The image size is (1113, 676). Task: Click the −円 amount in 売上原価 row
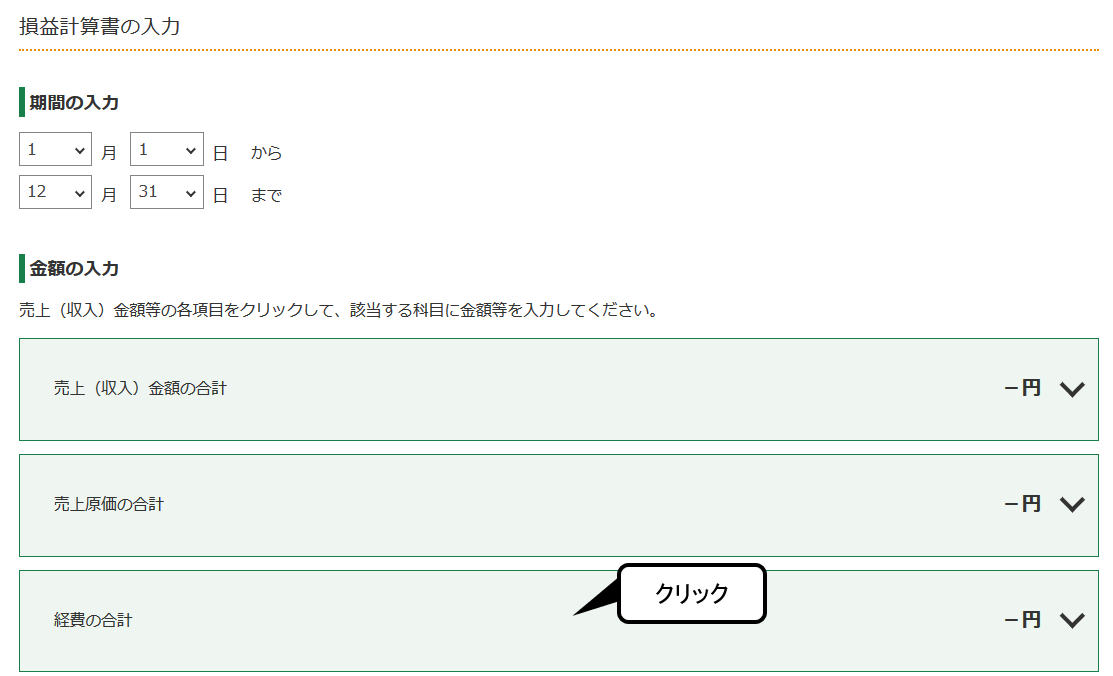click(1023, 504)
